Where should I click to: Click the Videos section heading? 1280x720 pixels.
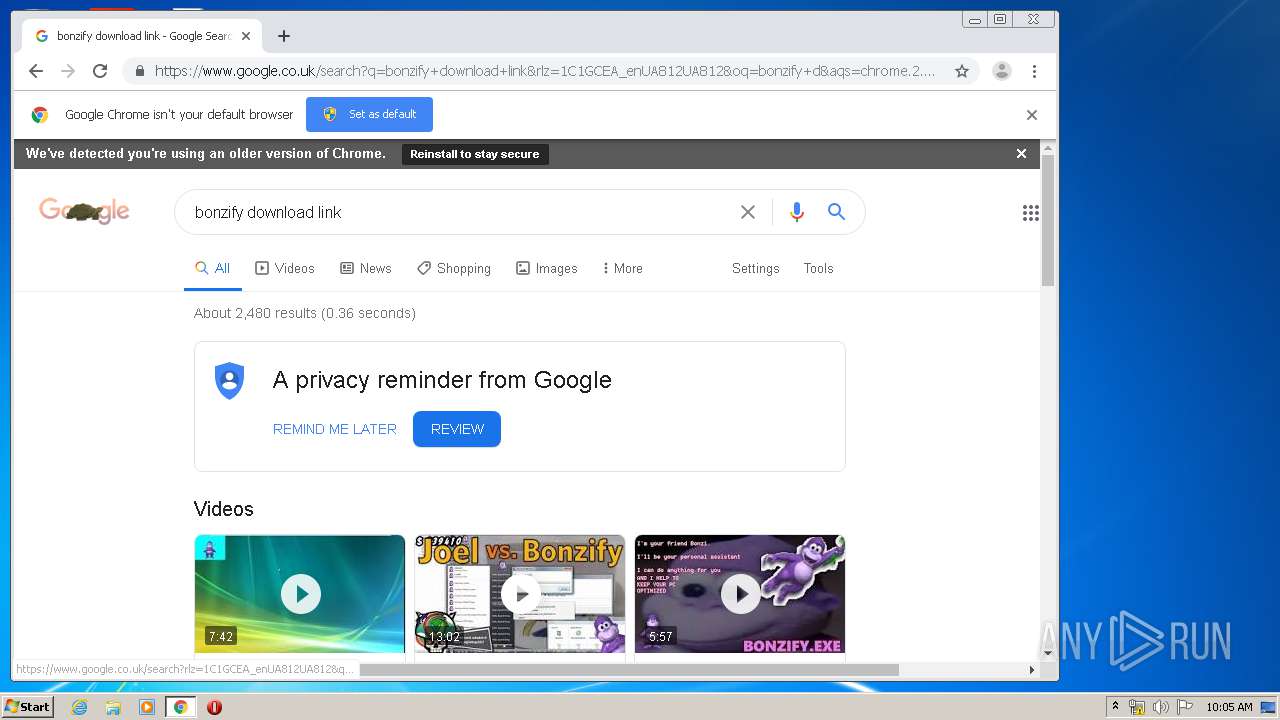(x=224, y=509)
